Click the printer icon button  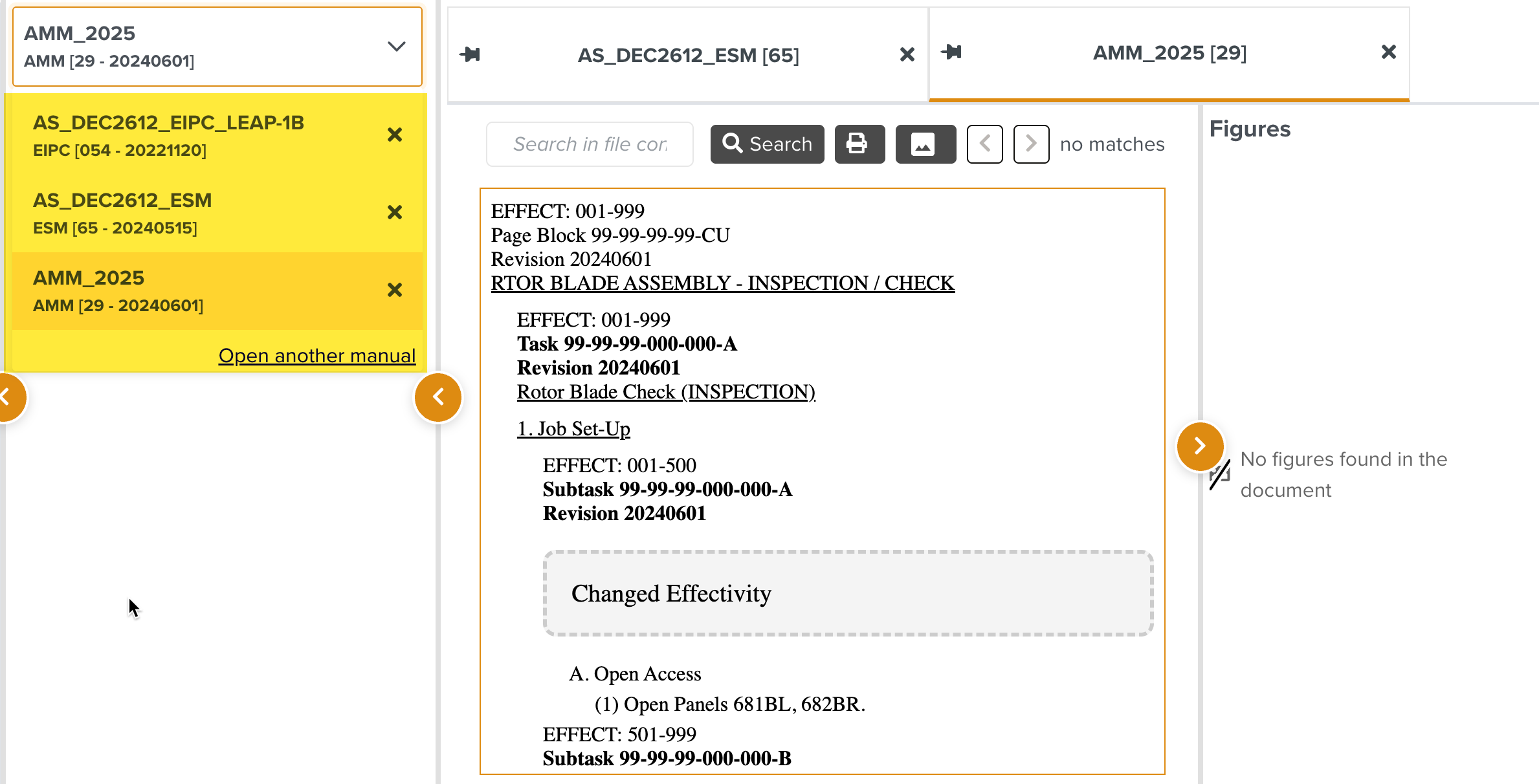(x=859, y=144)
